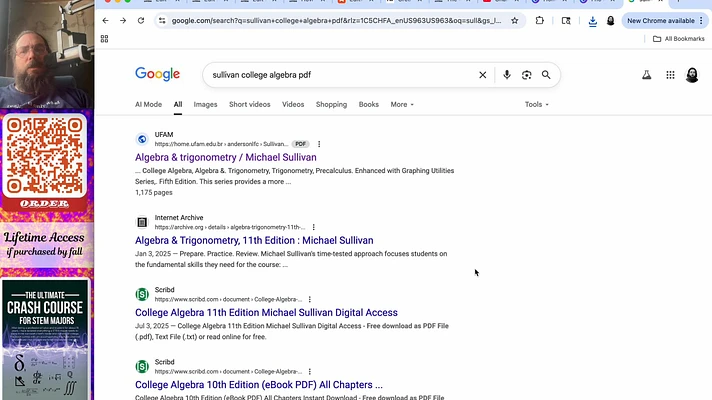Open three-dot menu for UFAM result

[x=319, y=144]
